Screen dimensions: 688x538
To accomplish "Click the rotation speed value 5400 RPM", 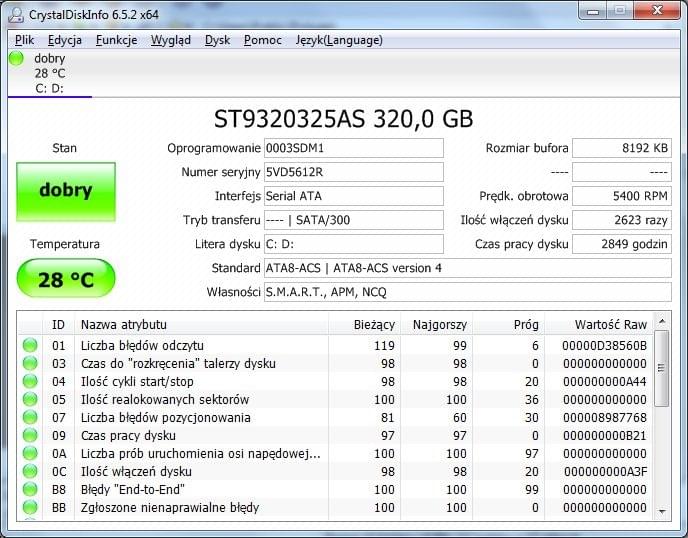I will point(622,196).
